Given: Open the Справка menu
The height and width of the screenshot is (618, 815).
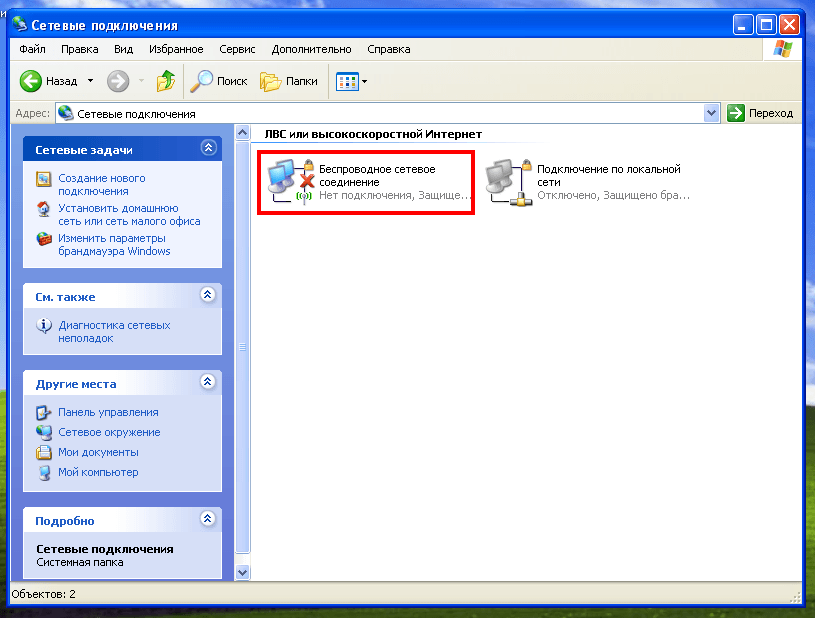Looking at the screenshot, I should [389, 49].
